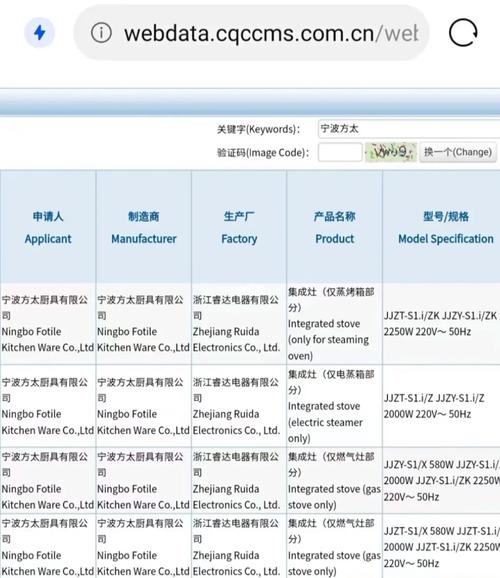Screen dimensions: 500x578
Task: Click the Model Specification column header
Action: click(442, 227)
